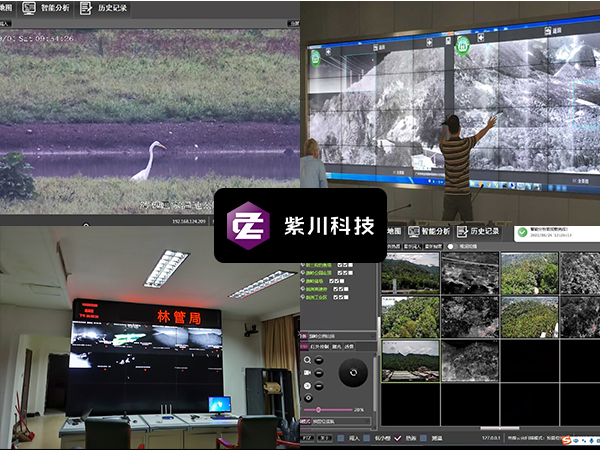The width and height of the screenshot is (600, 450).
Task: Open 历史记录 in the top-left egret window
Action: (112, 8)
